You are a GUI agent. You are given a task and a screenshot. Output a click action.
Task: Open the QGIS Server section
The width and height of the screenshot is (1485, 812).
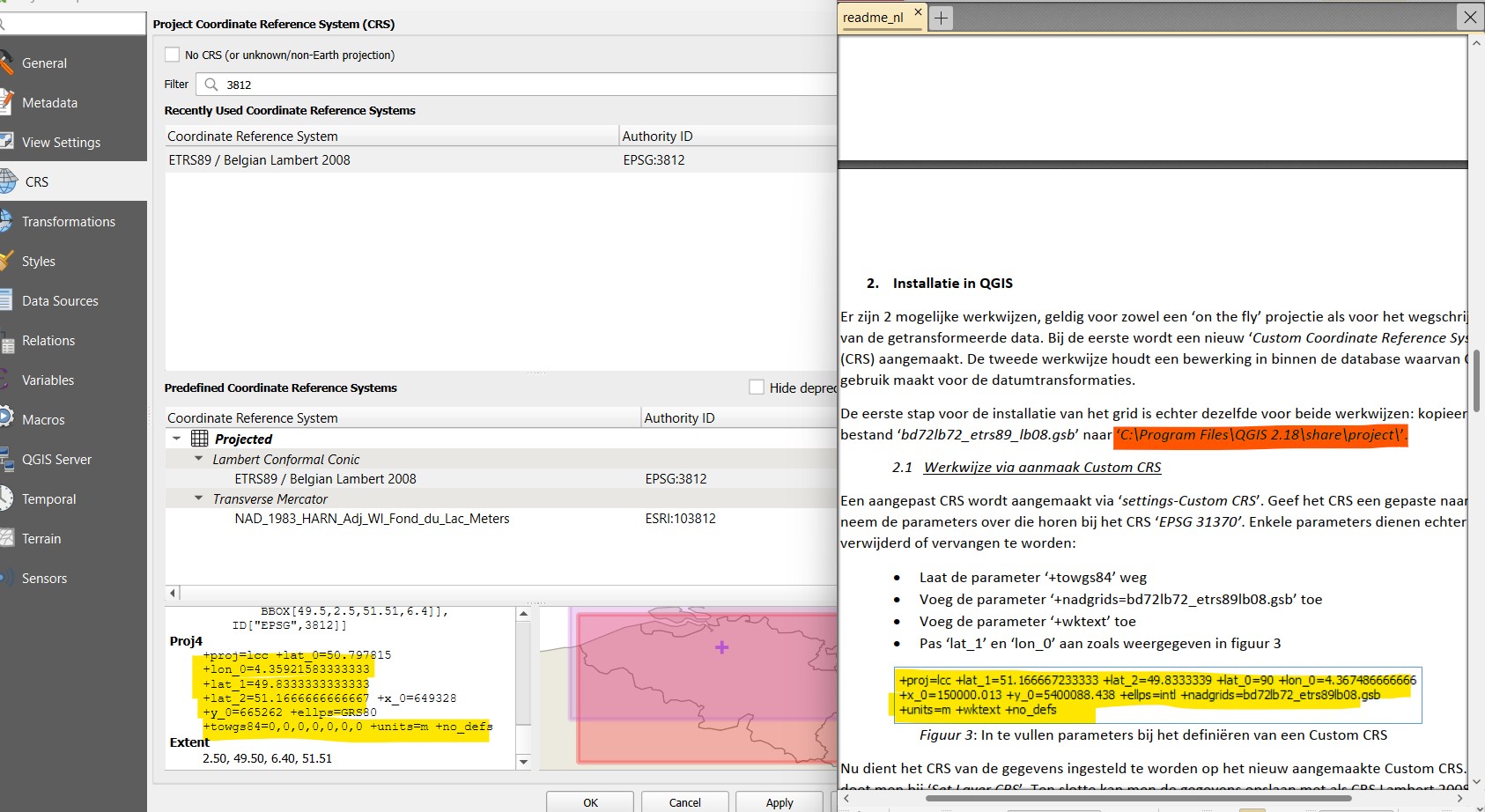(x=56, y=460)
